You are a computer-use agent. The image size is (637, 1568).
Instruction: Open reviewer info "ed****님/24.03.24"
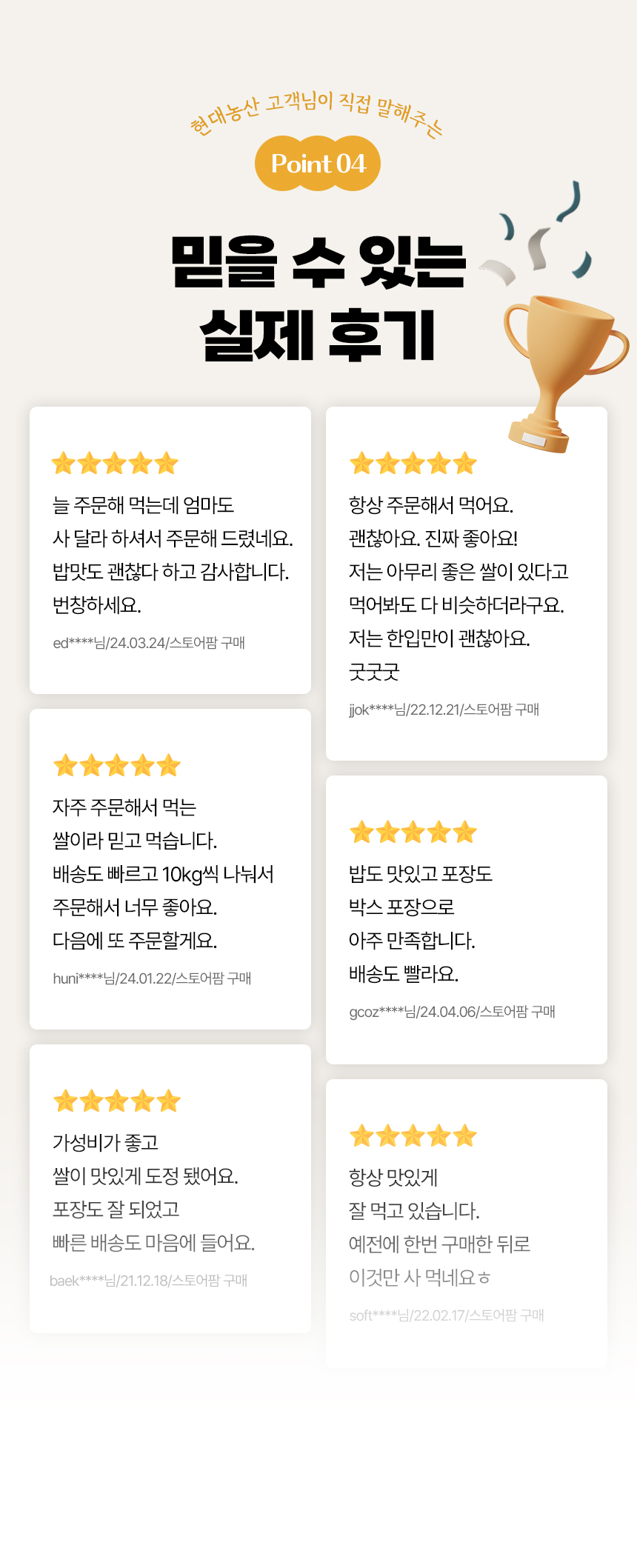point(149,643)
